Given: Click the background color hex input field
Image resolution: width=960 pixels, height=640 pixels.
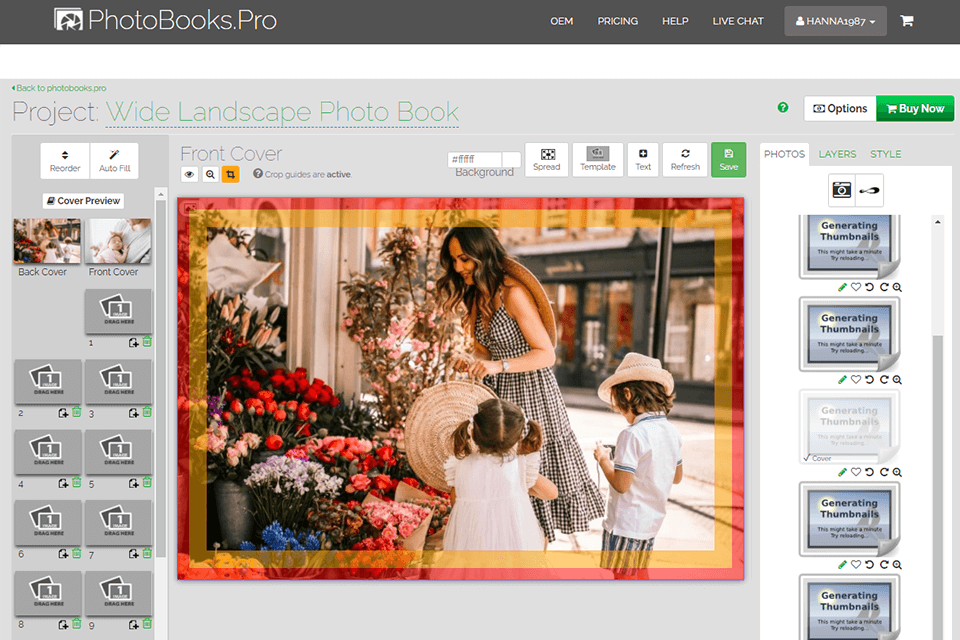Looking at the screenshot, I should pyautogui.click(x=474, y=159).
